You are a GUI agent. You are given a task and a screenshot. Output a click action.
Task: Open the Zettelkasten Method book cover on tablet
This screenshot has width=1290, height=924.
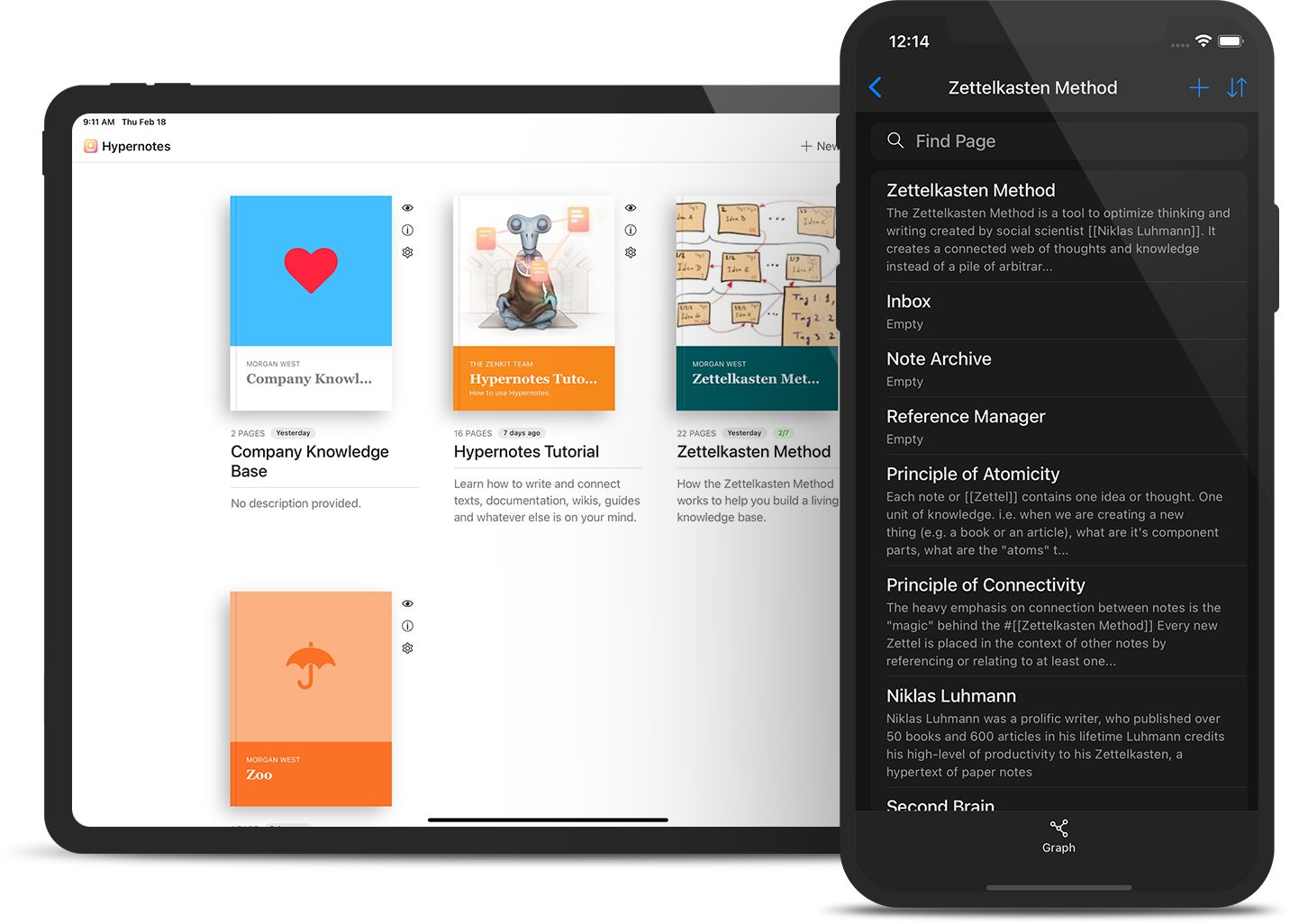pos(757,303)
